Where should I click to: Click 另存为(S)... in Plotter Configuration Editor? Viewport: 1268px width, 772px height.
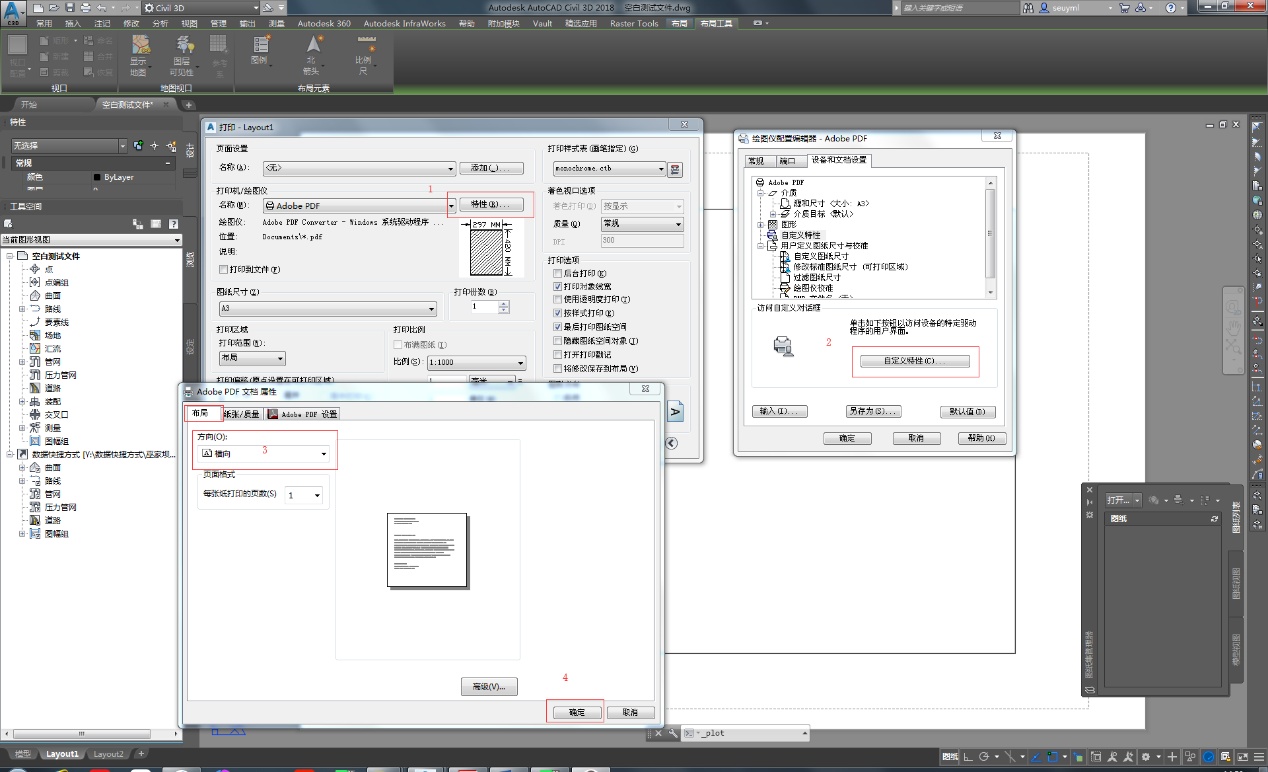[x=873, y=411]
